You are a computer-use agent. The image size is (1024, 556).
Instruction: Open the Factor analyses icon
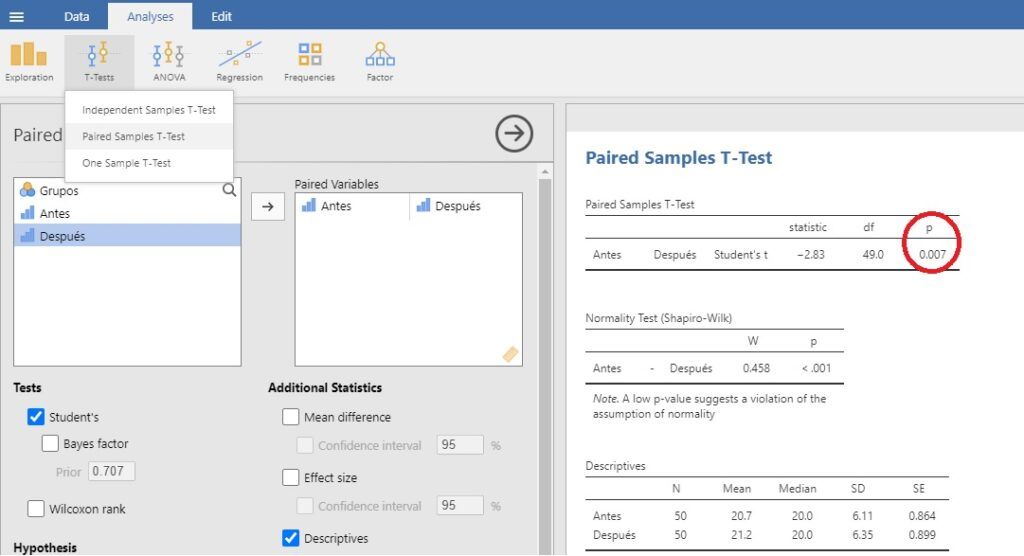pos(380,60)
